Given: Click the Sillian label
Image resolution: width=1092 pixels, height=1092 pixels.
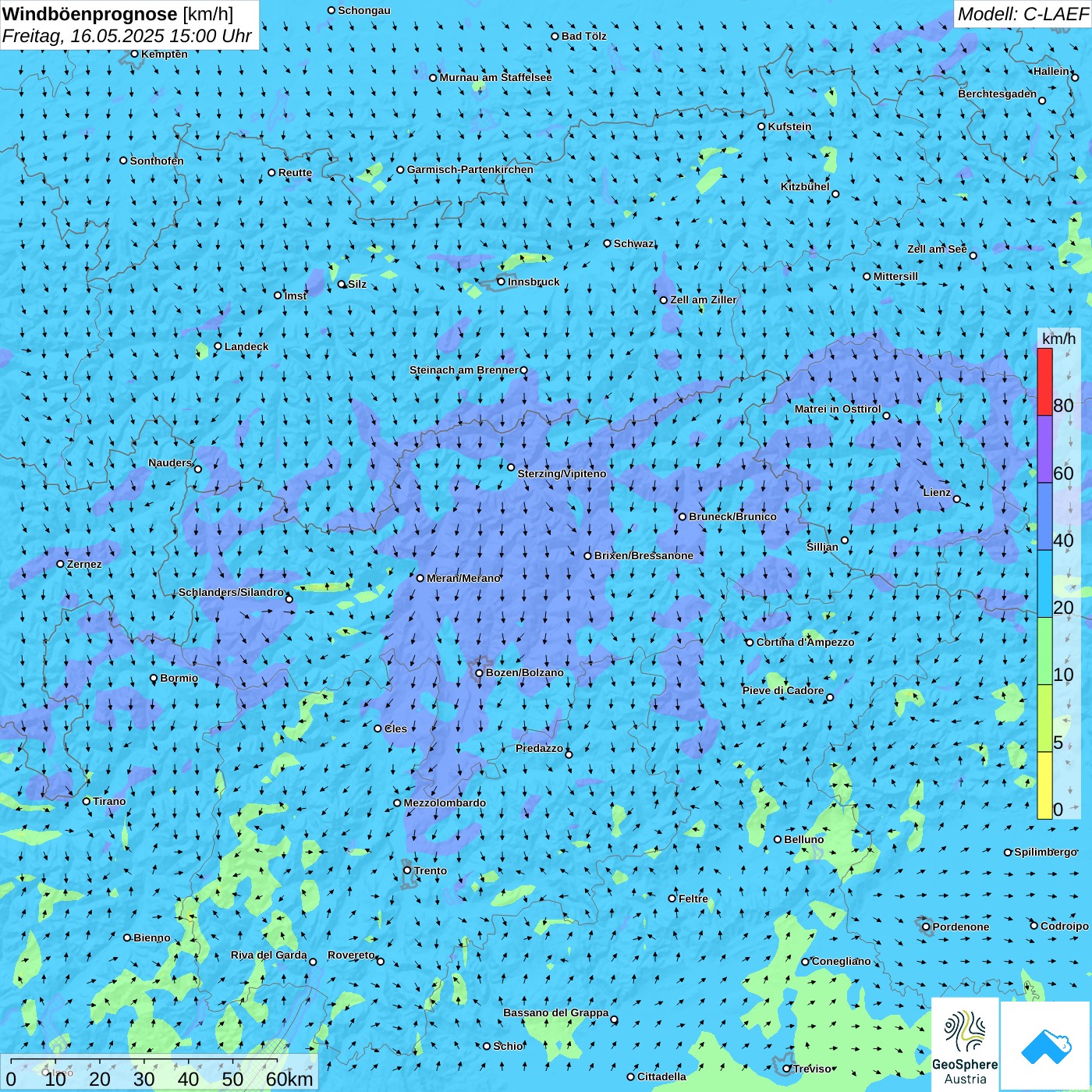Looking at the screenshot, I should tap(822, 547).
